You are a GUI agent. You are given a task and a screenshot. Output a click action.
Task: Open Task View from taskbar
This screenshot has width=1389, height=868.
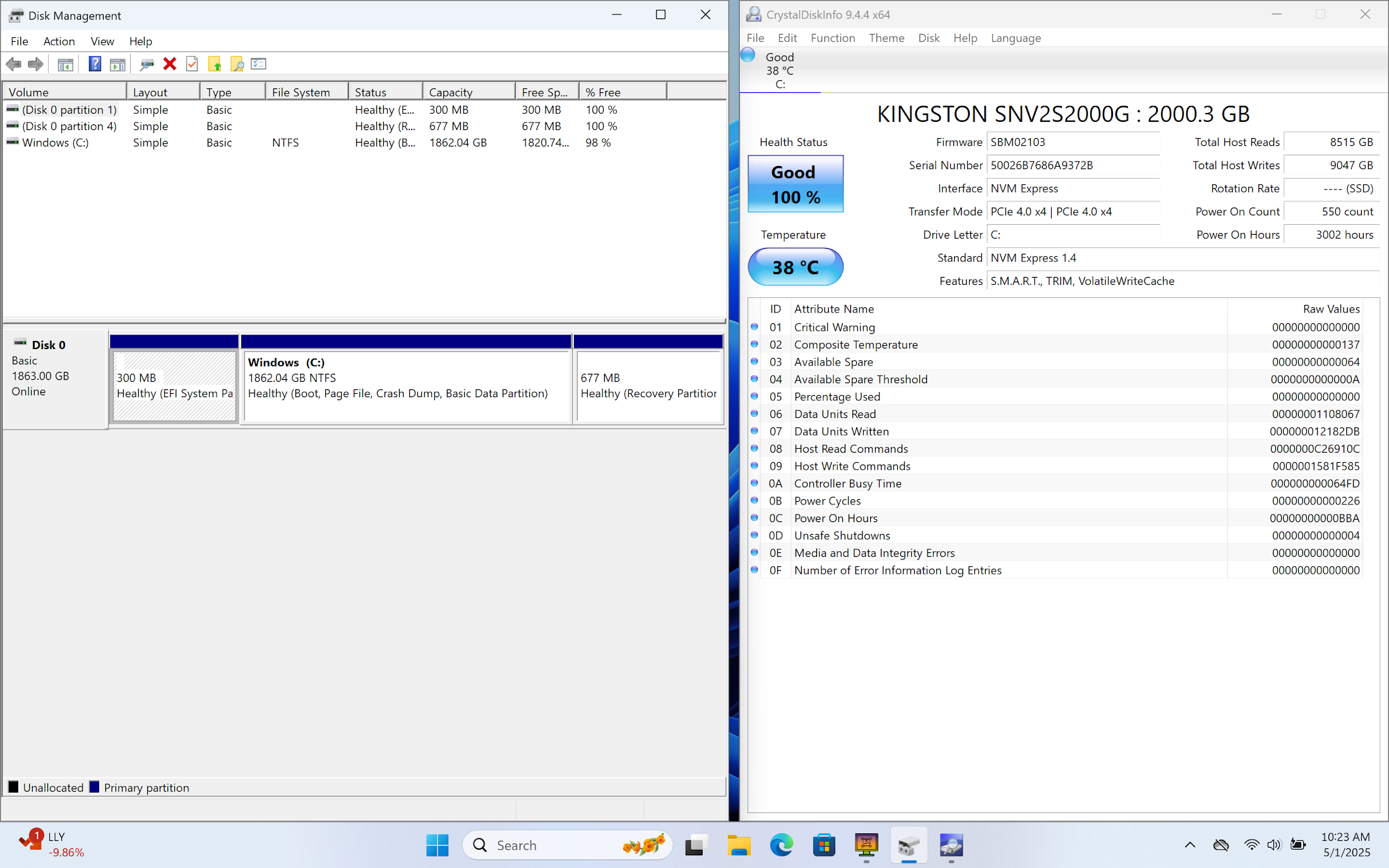(694, 845)
